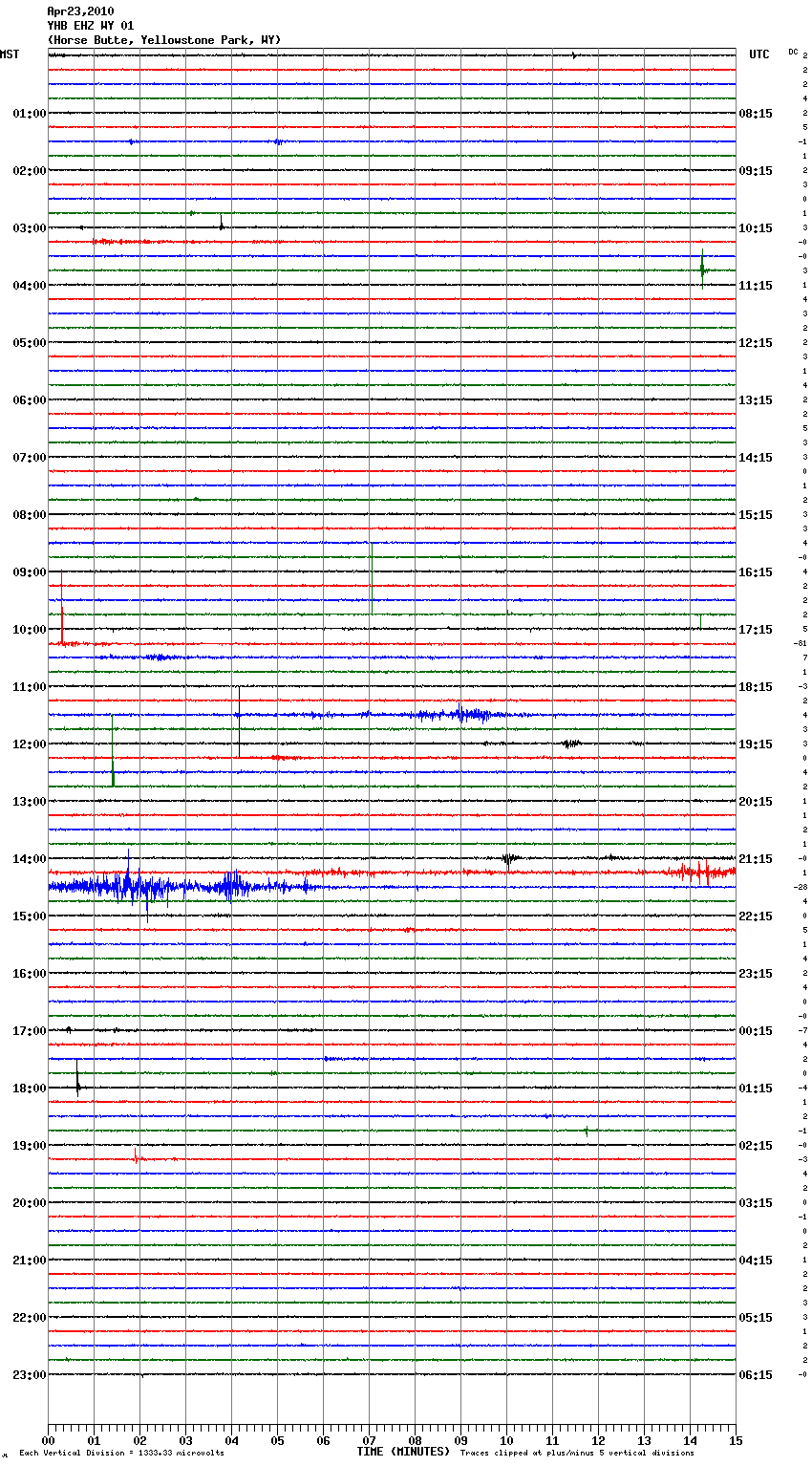
Task: Select minute tick label 15 on x-axis
Action: point(736,1440)
